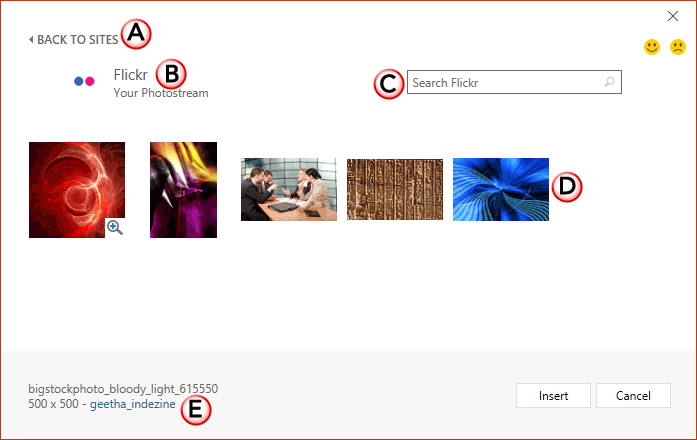The image size is (697, 440).
Task: Click the bigstockphoto_bloody_light_615550 filename text
Action: (x=123, y=389)
